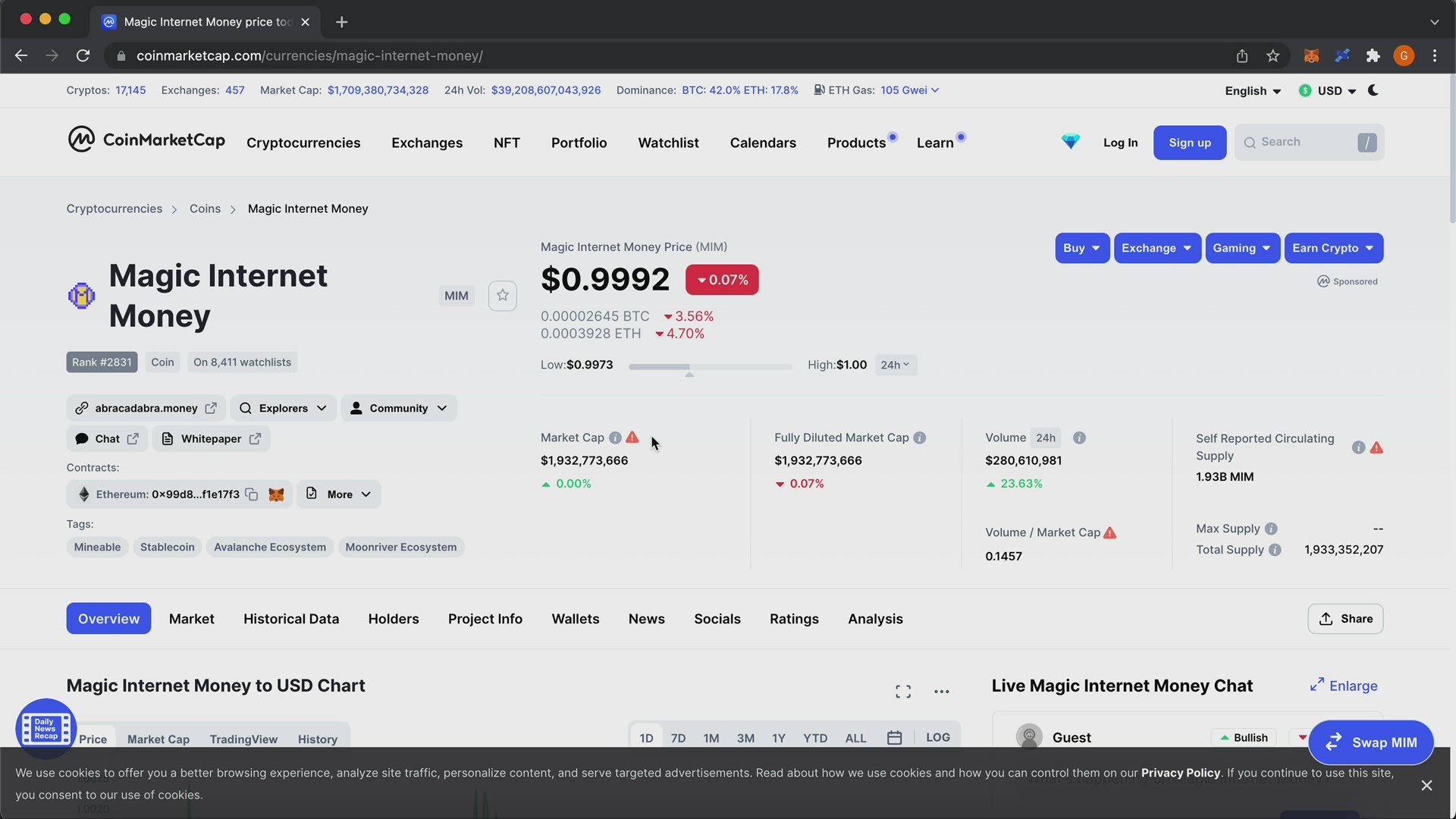Dismiss the cookie consent banner

click(1426, 786)
